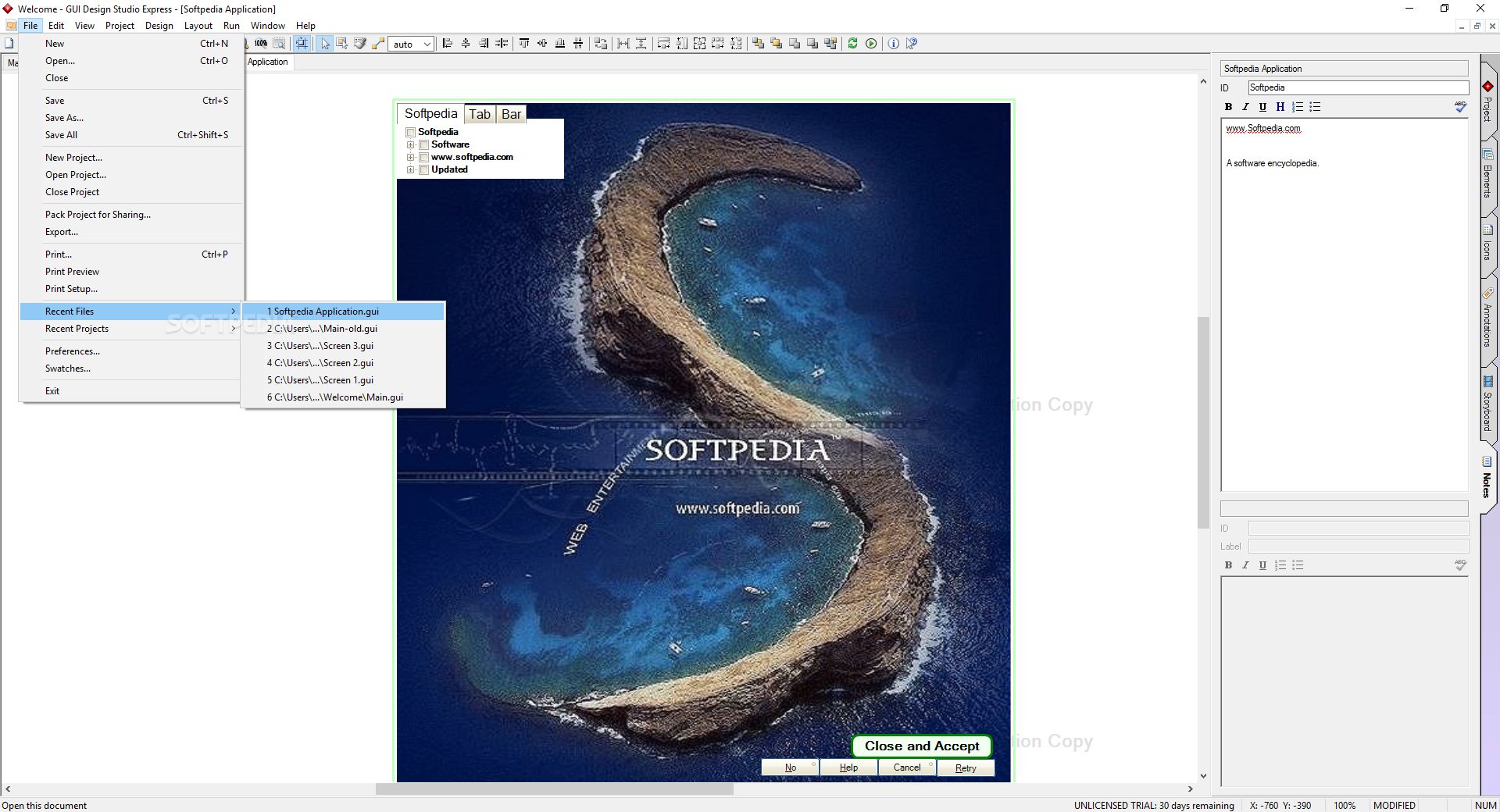The width and height of the screenshot is (1500, 812).
Task: Click the scroll-down arrow of canvas scrollbar
Action: click(1203, 776)
